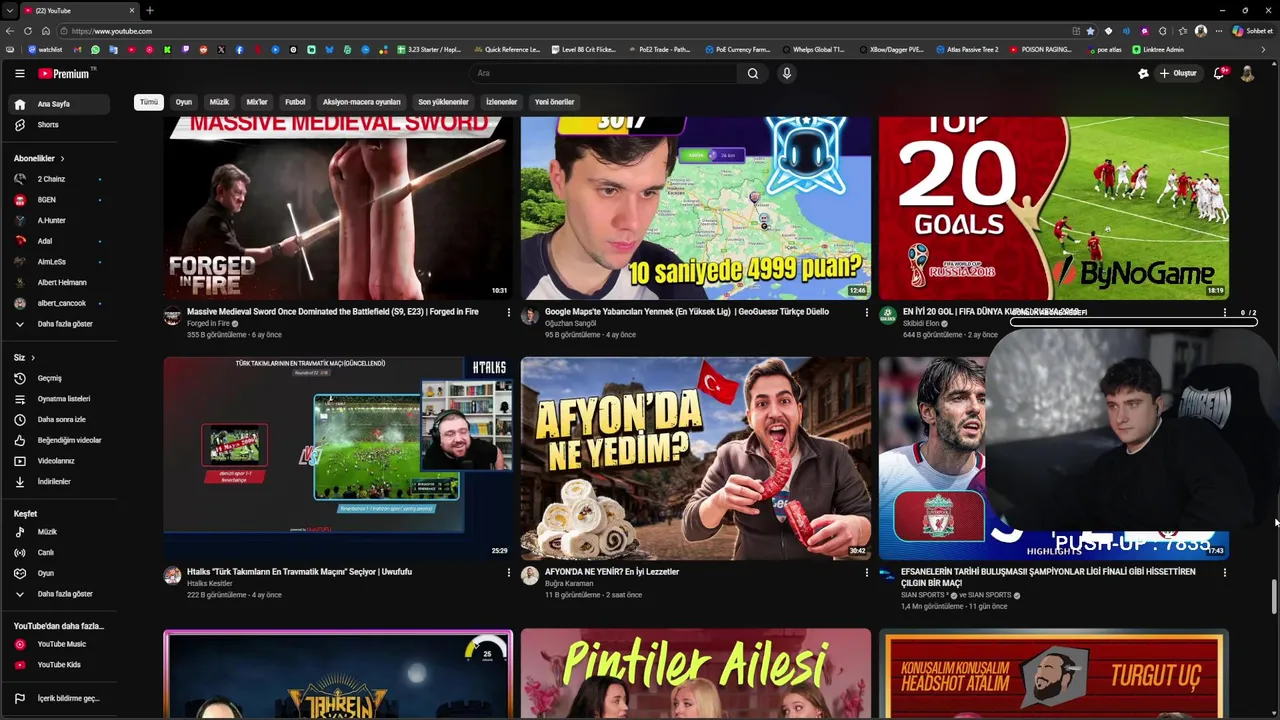Open options for Efsanelerin Tarihi Buluşması video
Viewport: 1280px width, 720px height.
[1225, 573]
